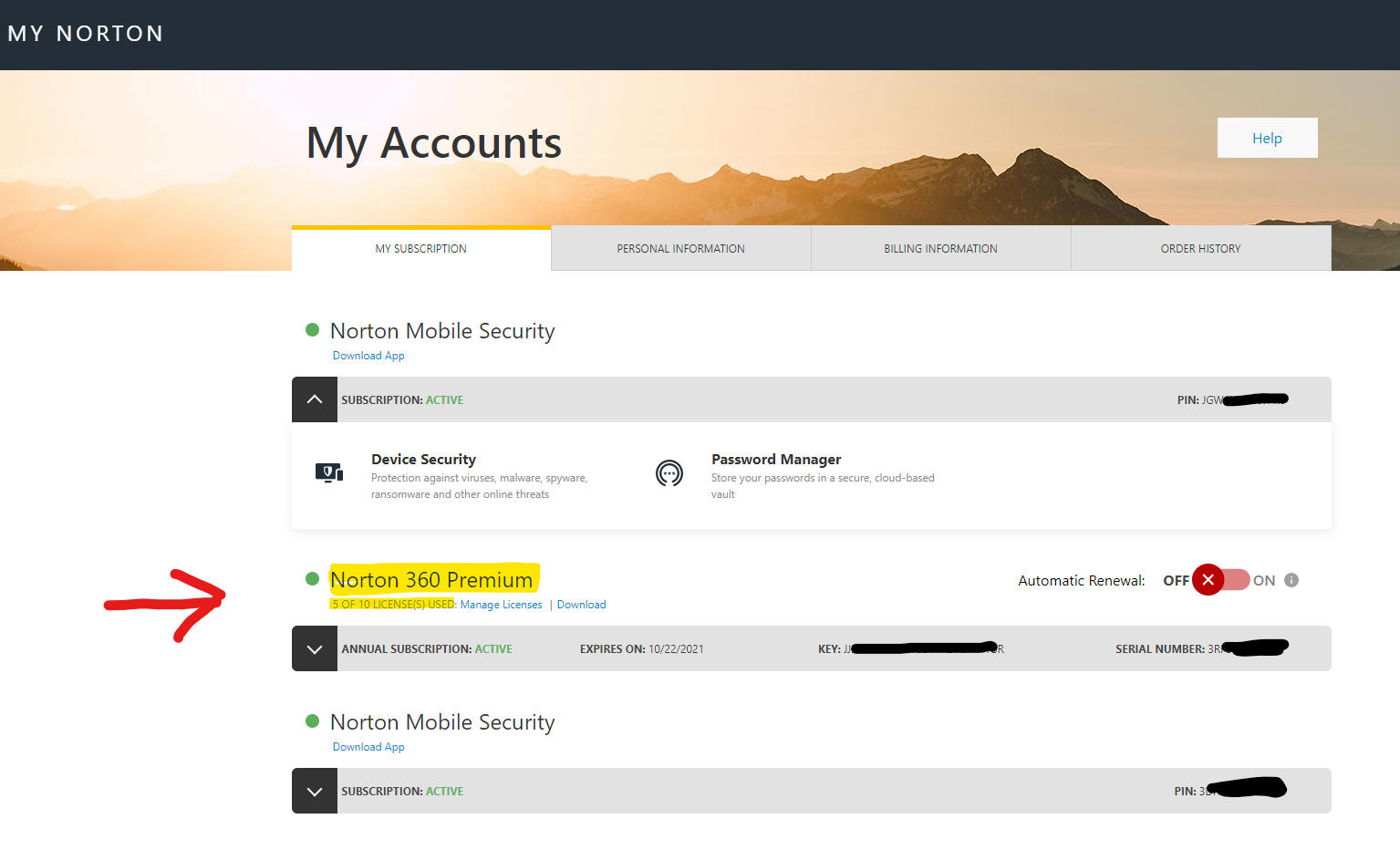Viewport: 1400px width, 850px height.
Task: Click Download App under first Norton Mobile Security
Action: point(368,356)
